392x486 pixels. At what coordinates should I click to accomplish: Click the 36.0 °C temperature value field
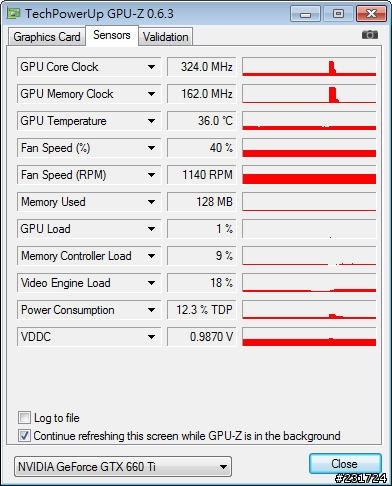[x=201, y=121]
